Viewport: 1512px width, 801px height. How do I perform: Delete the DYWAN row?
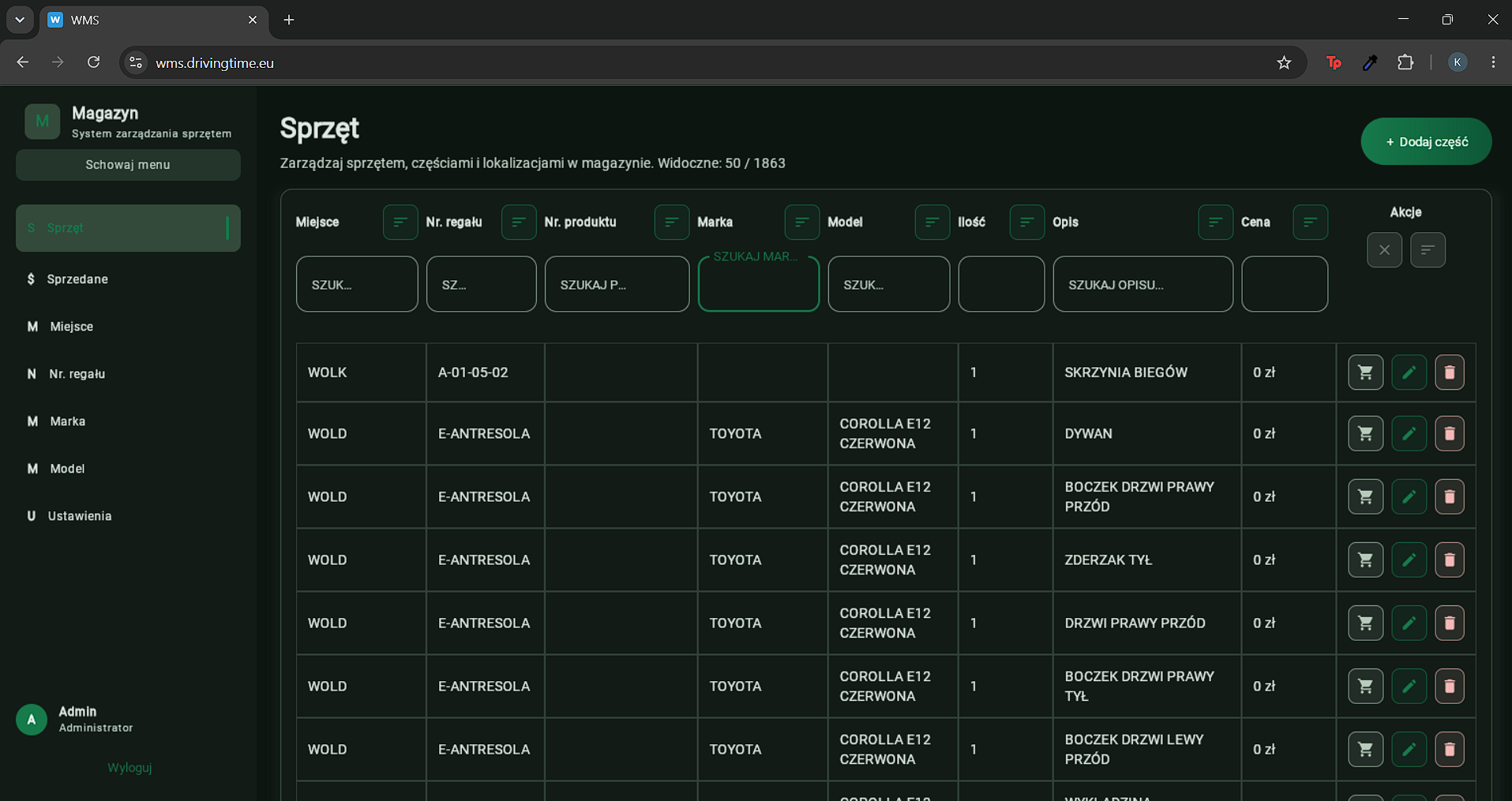pyautogui.click(x=1450, y=433)
